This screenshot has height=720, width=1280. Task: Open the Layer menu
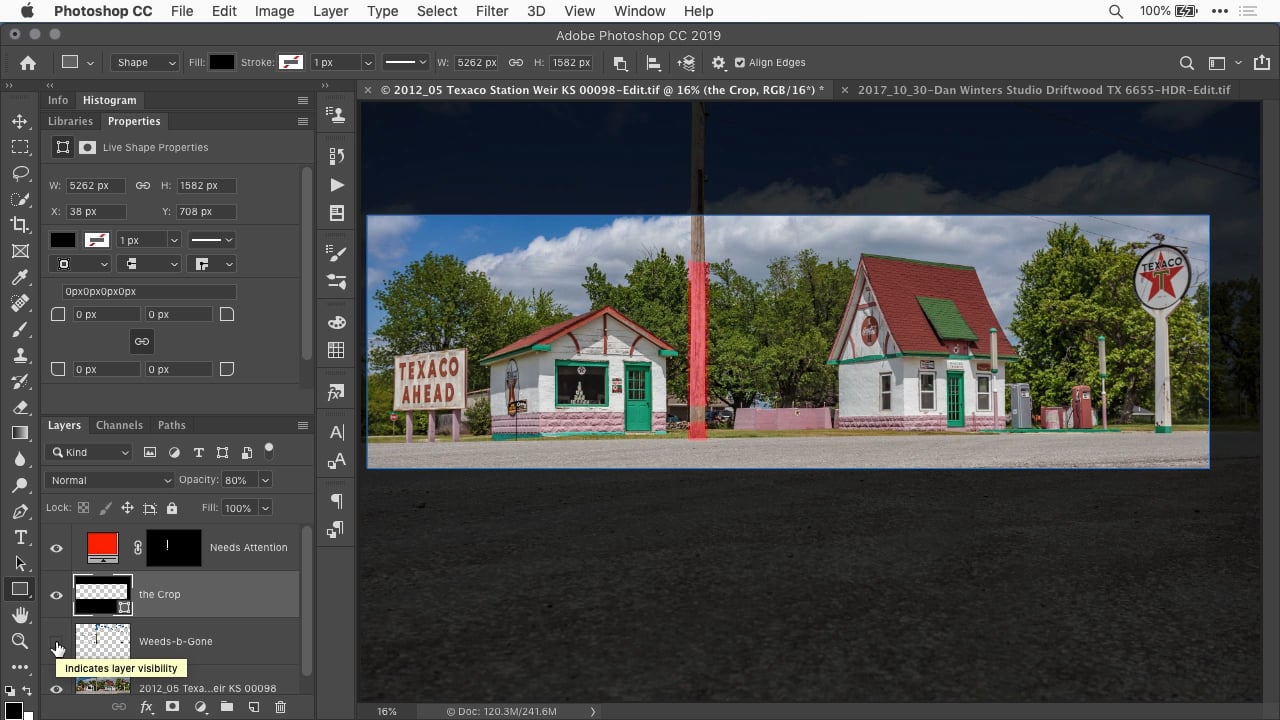click(331, 11)
